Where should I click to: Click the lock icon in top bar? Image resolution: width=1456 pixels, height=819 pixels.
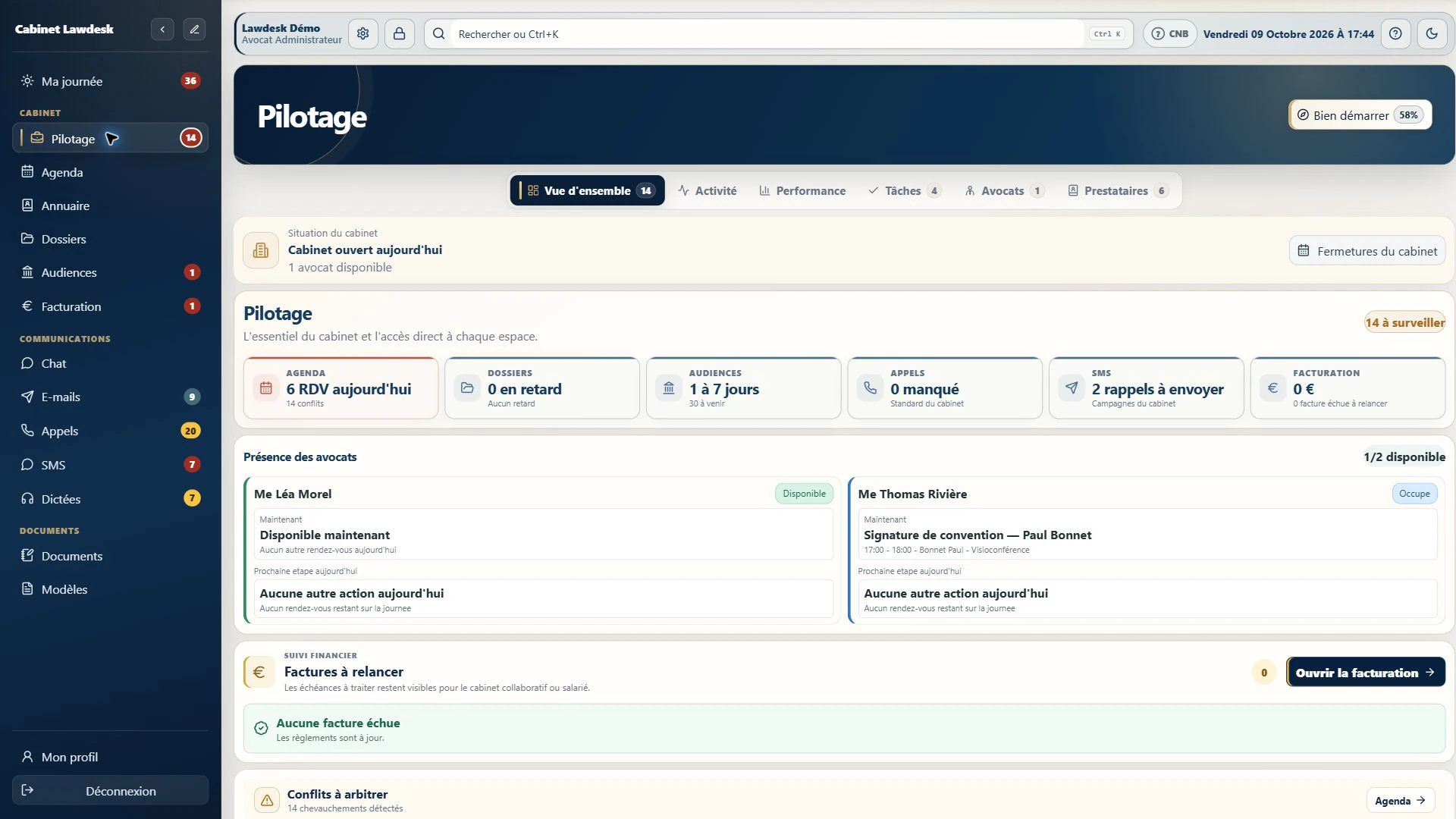coord(399,34)
